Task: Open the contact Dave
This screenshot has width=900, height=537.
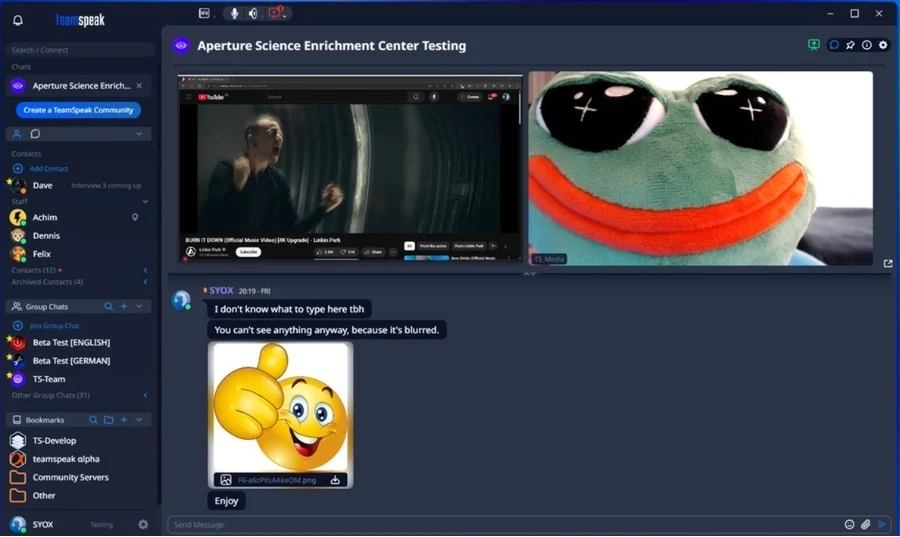Action: (79, 185)
